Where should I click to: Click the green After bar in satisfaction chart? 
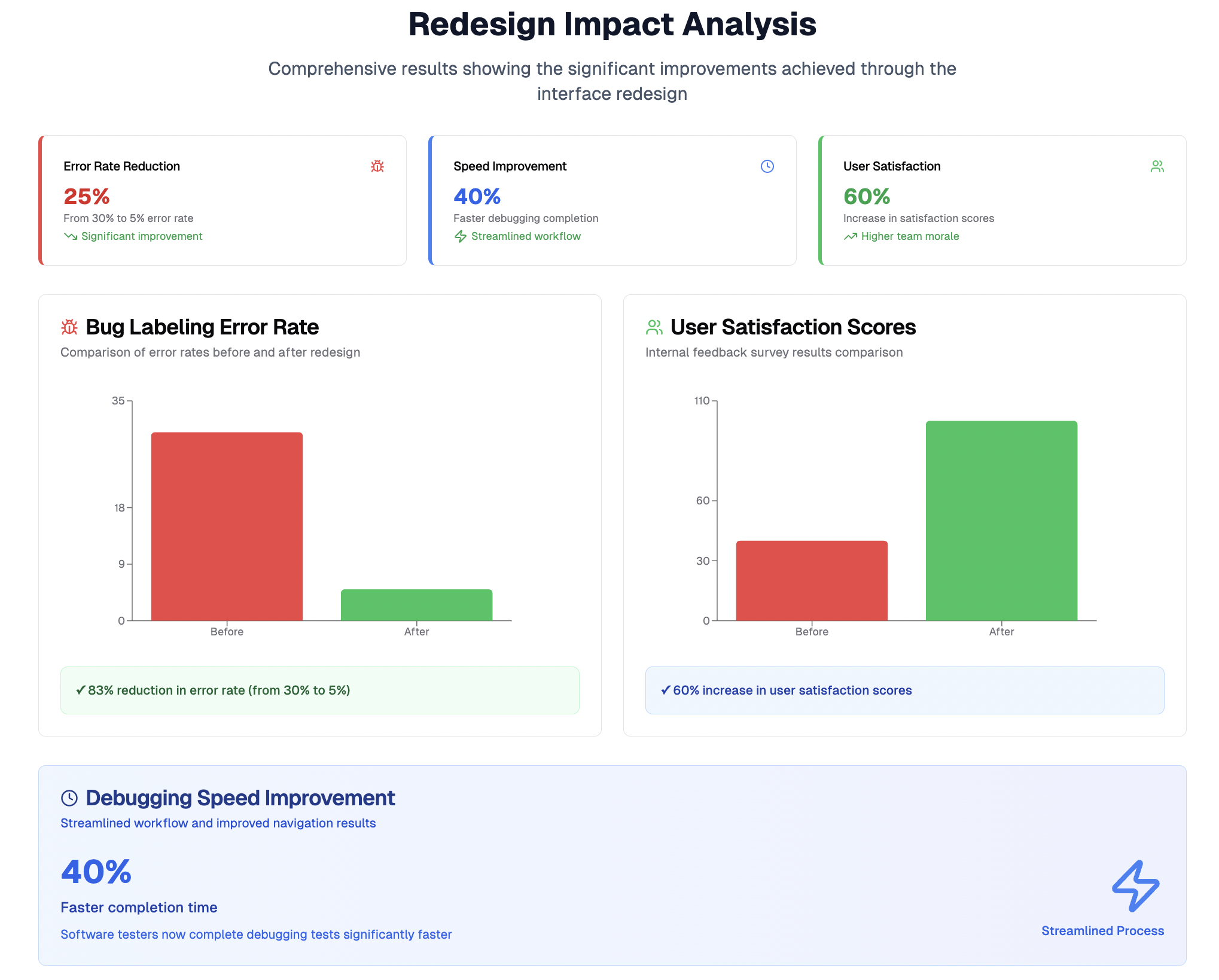coord(1001,521)
